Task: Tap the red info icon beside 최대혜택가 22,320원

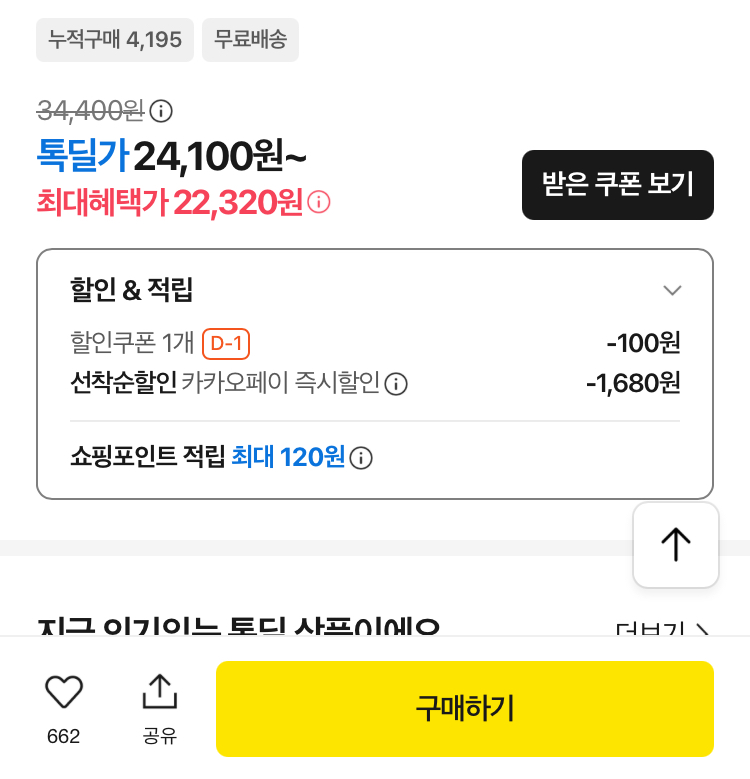Action: (318, 202)
